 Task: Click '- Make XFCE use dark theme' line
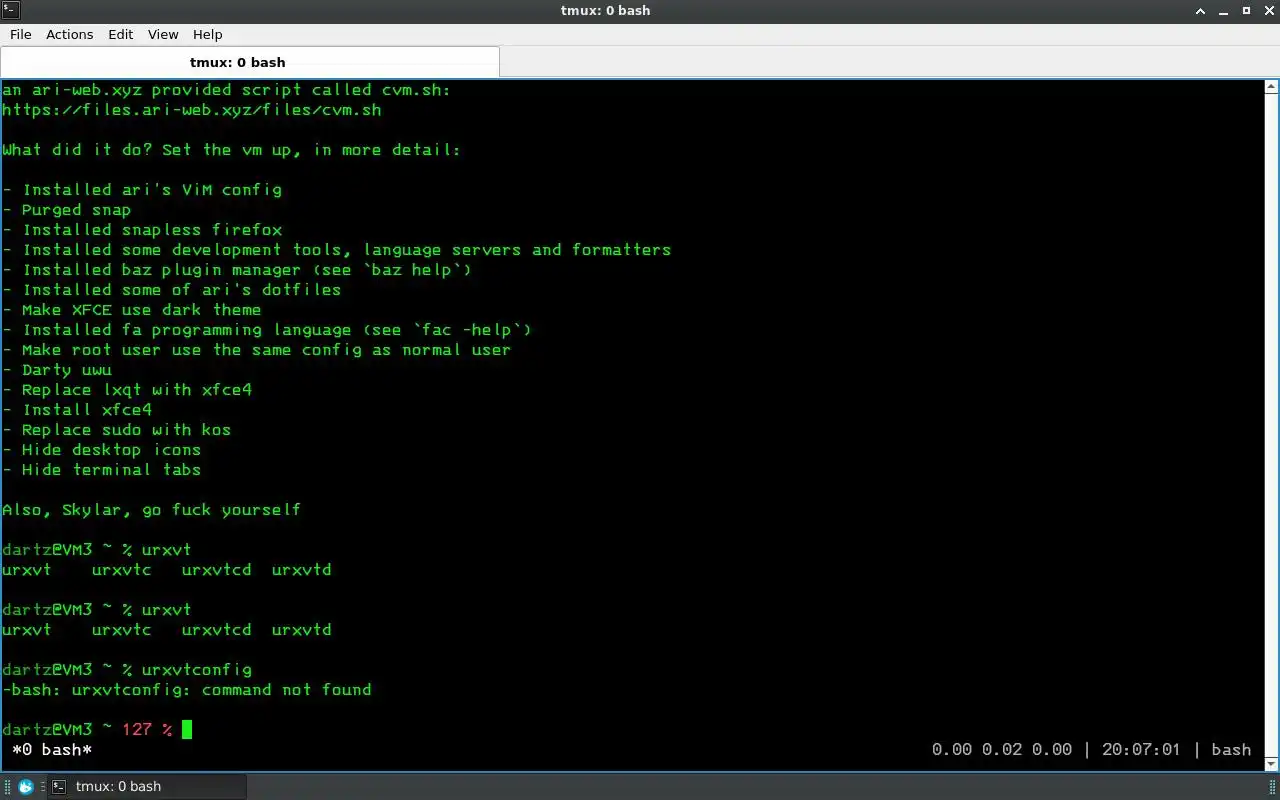pos(132,310)
